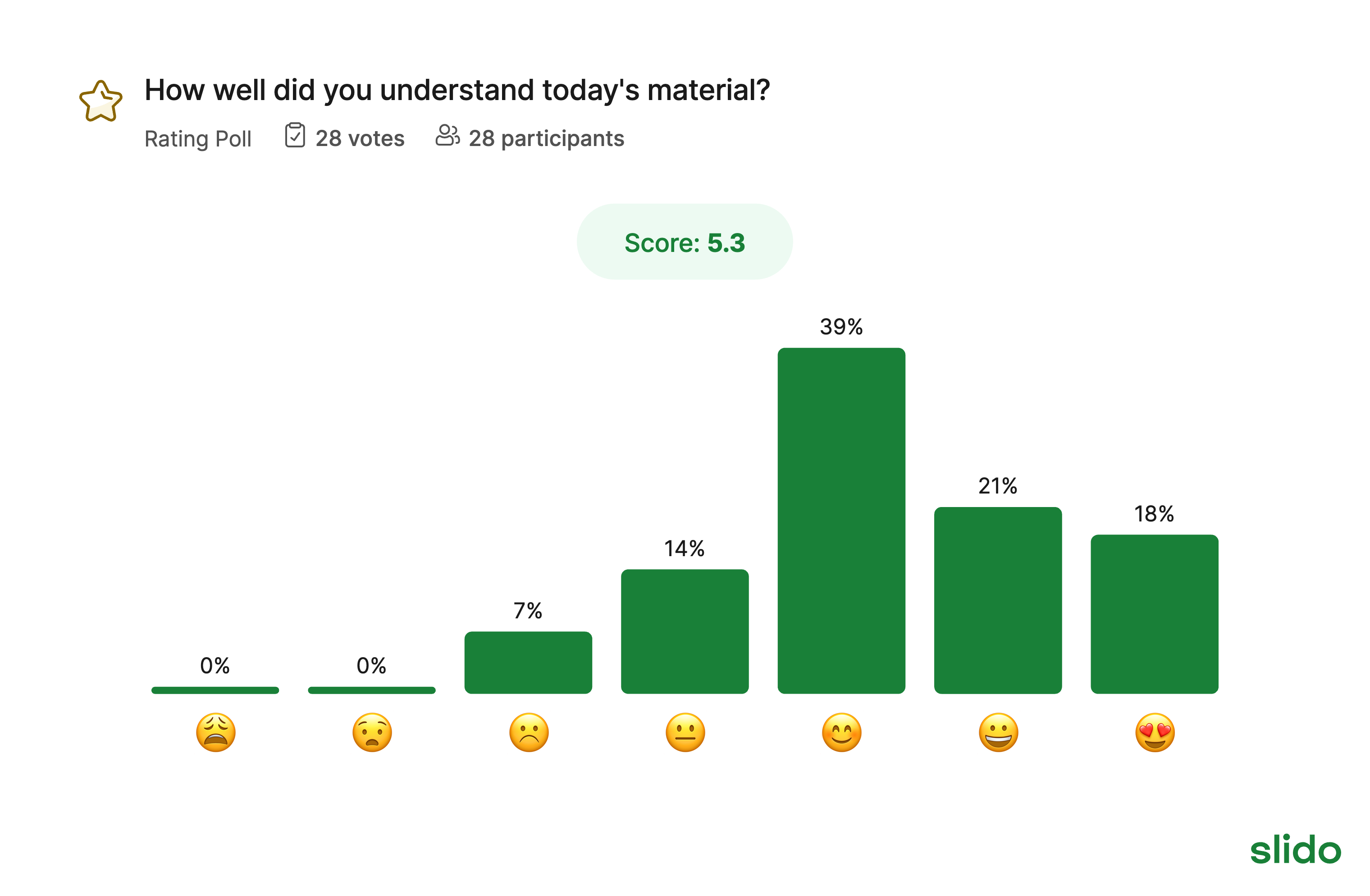Viewport: 1370px width, 896px height.
Task: Click the "28 votes" label
Action: pyautogui.click(x=360, y=139)
